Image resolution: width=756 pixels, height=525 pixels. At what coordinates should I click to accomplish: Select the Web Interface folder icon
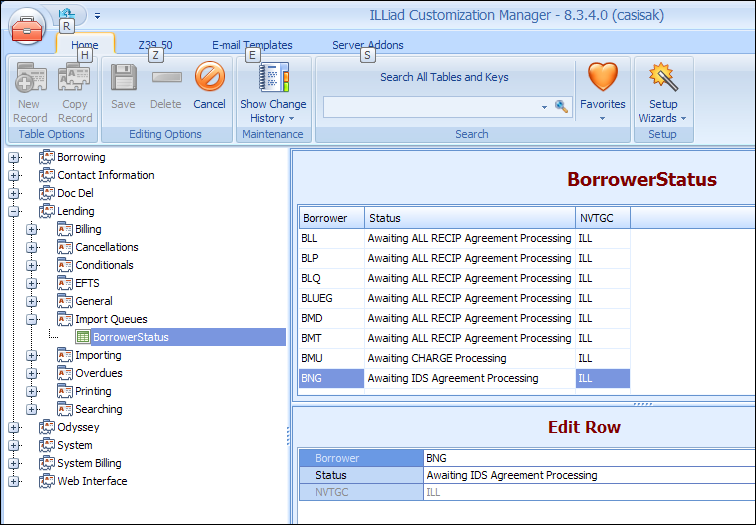click(47, 481)
